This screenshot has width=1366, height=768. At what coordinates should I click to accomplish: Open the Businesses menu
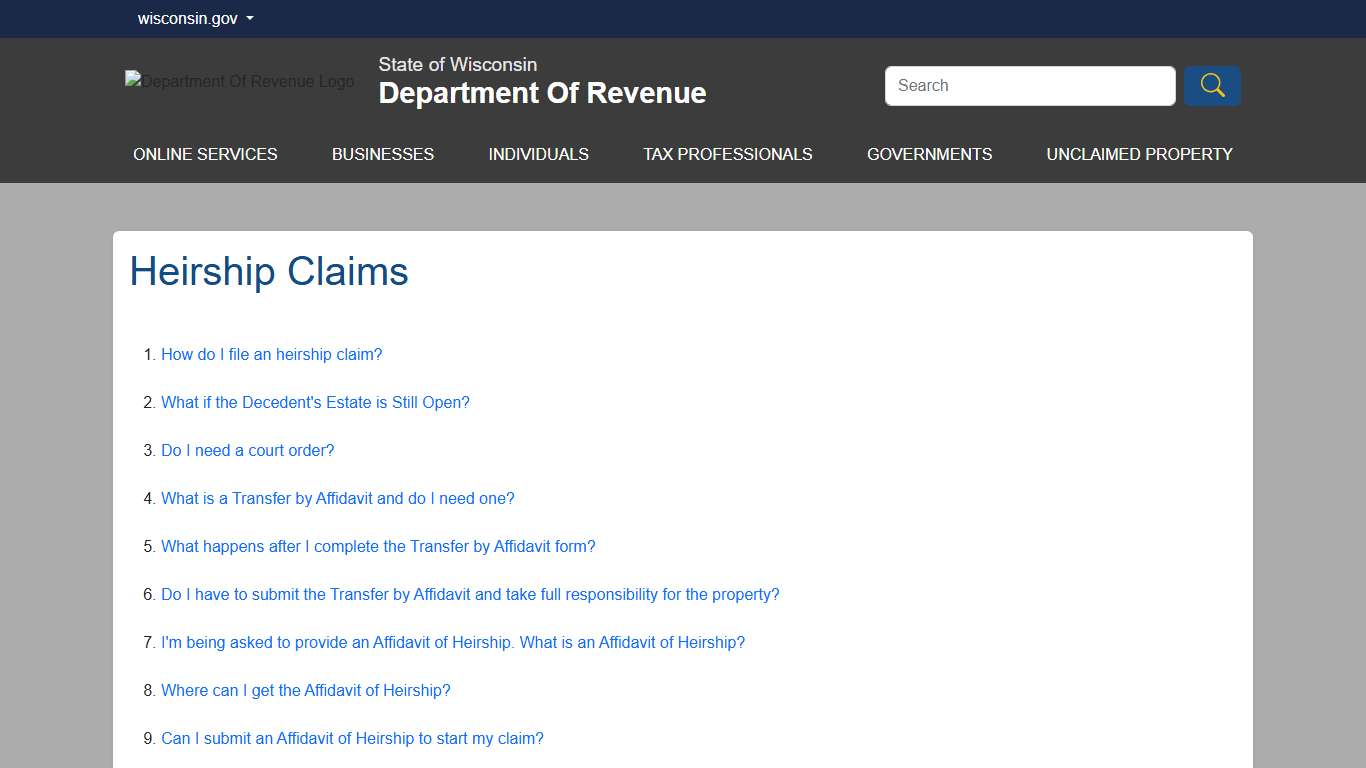click(x=383, y=154)
